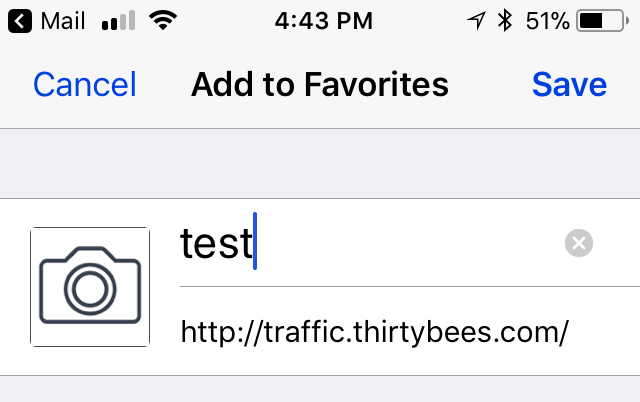
Task: Click the cellular signal bars indicator
Action: pyautogui.click(x=118, y=21)
